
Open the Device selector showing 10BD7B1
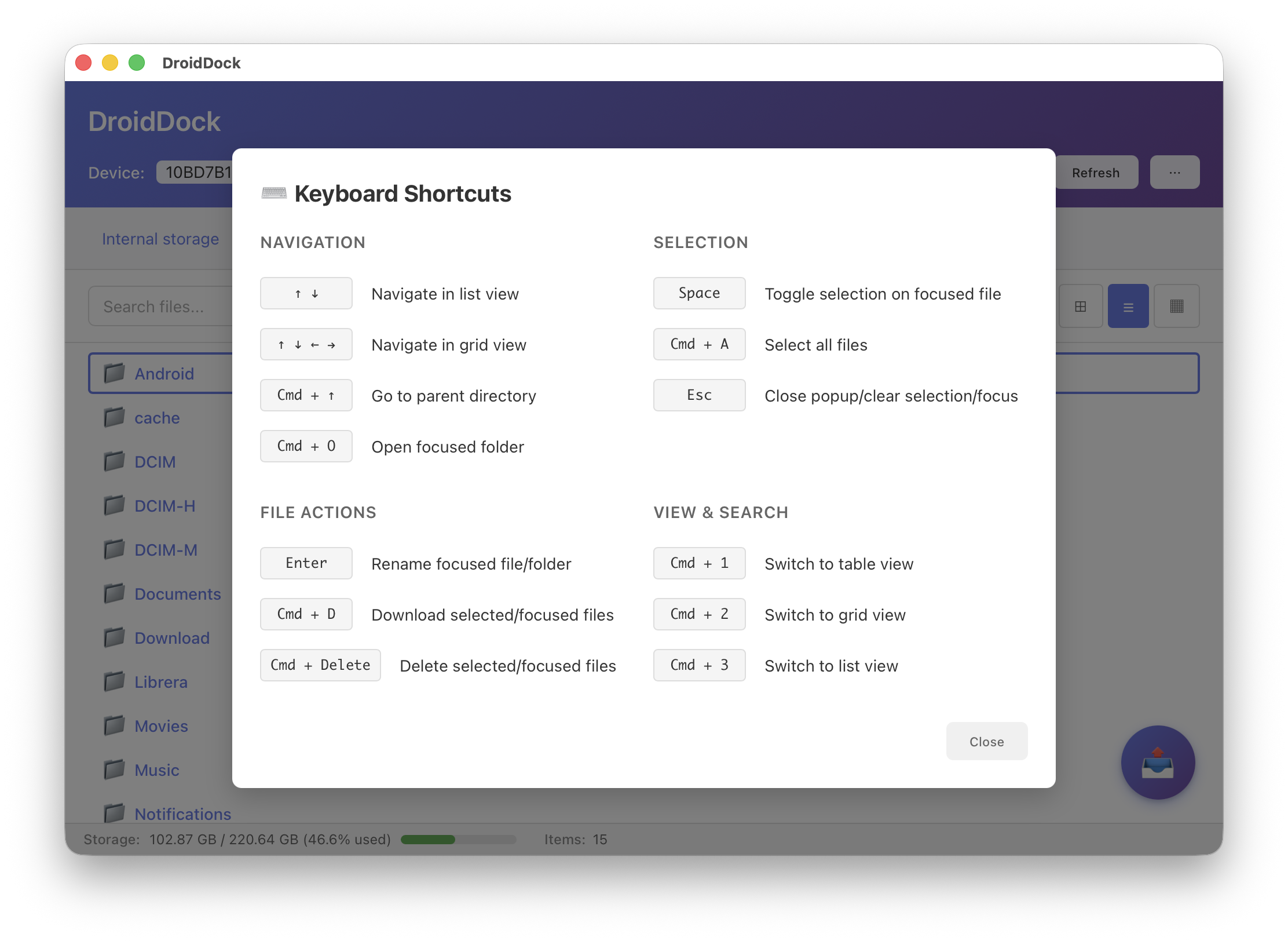tap(197, 172)
